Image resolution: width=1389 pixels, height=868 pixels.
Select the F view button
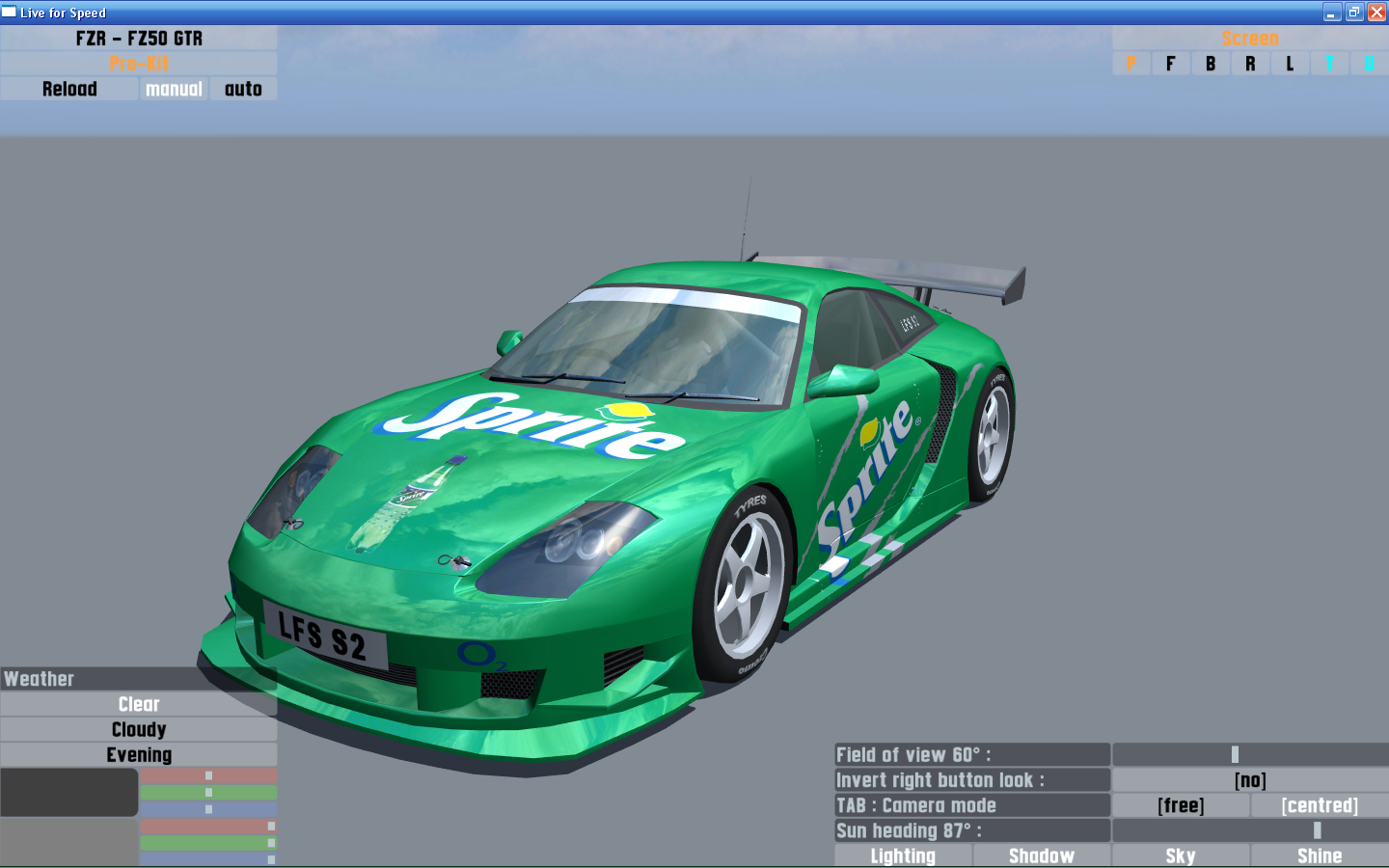(1171, 64)
